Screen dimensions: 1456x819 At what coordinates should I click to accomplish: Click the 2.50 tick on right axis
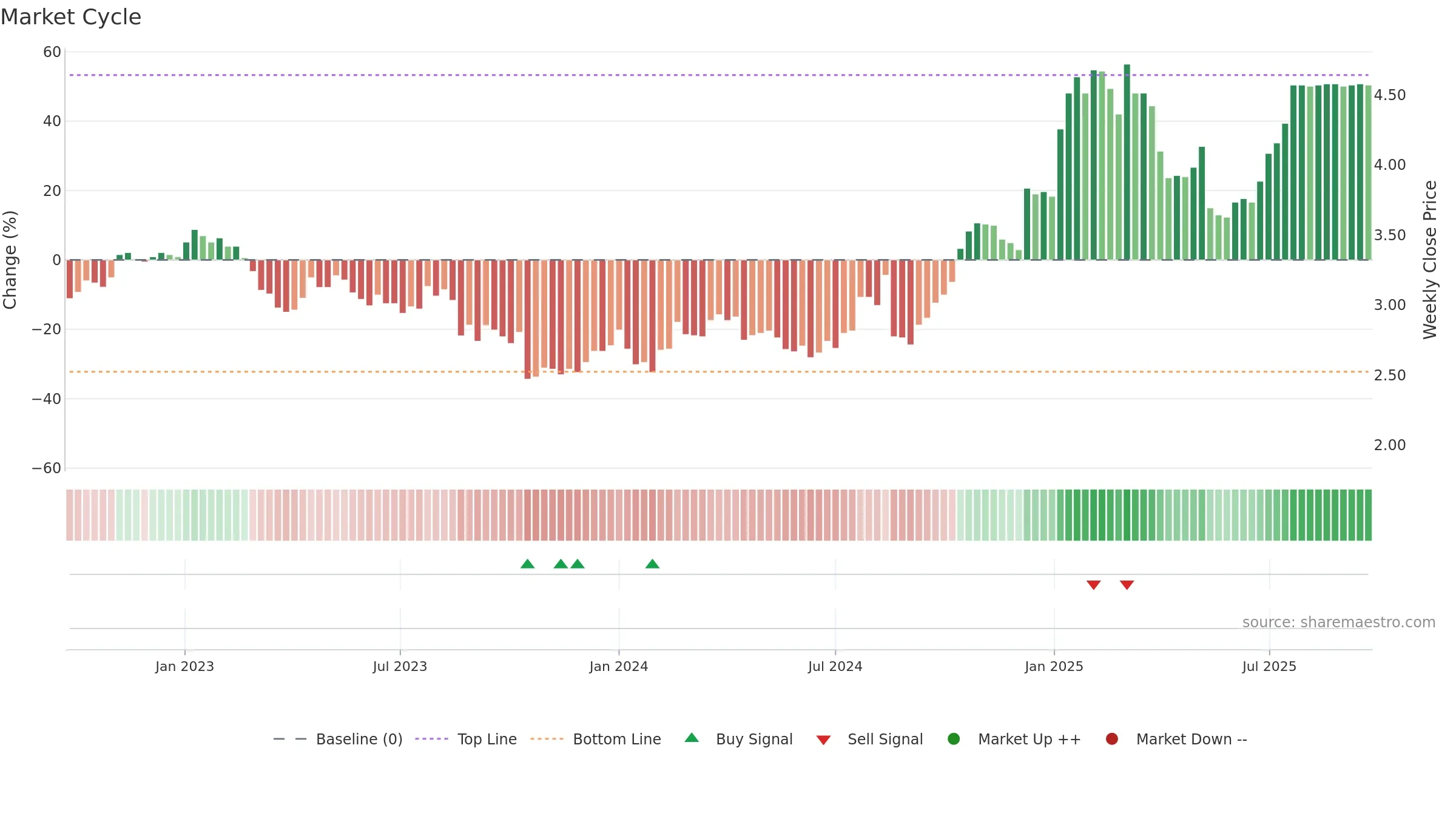[1390, 376]
